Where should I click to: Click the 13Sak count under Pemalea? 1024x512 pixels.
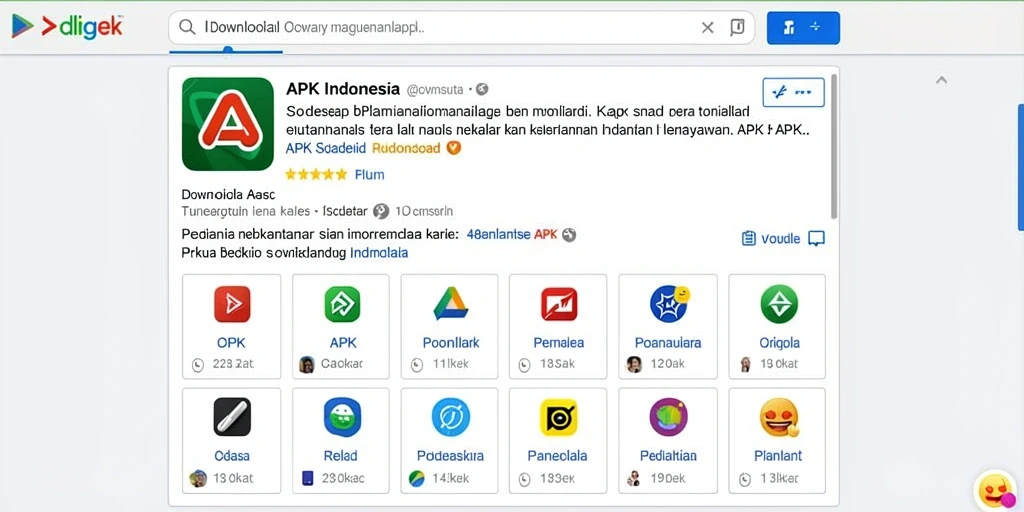click(x=558, y=364)
